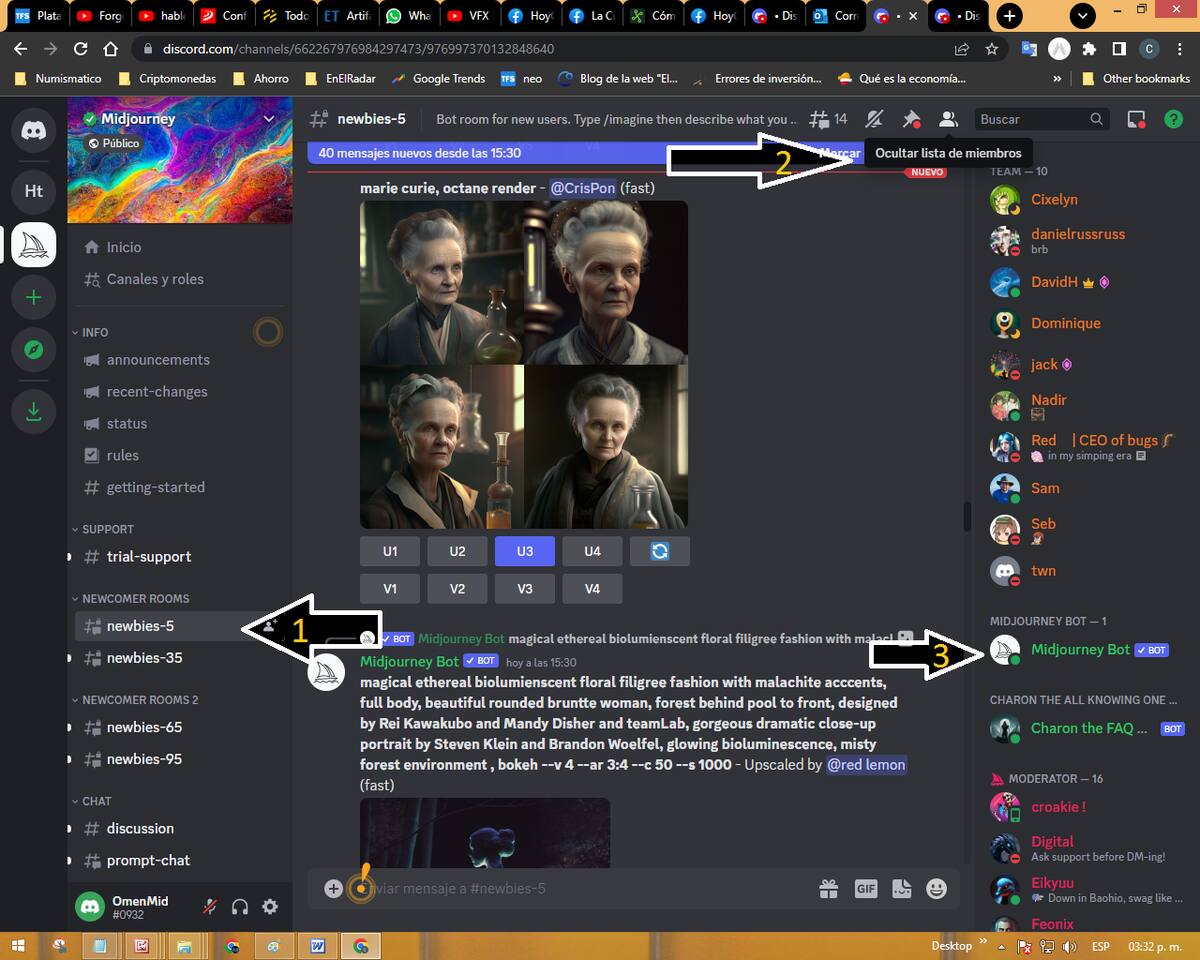Click the chat scrollbar thumb
Viewport: 1200px width, 960px height.
tap(967, 516)
